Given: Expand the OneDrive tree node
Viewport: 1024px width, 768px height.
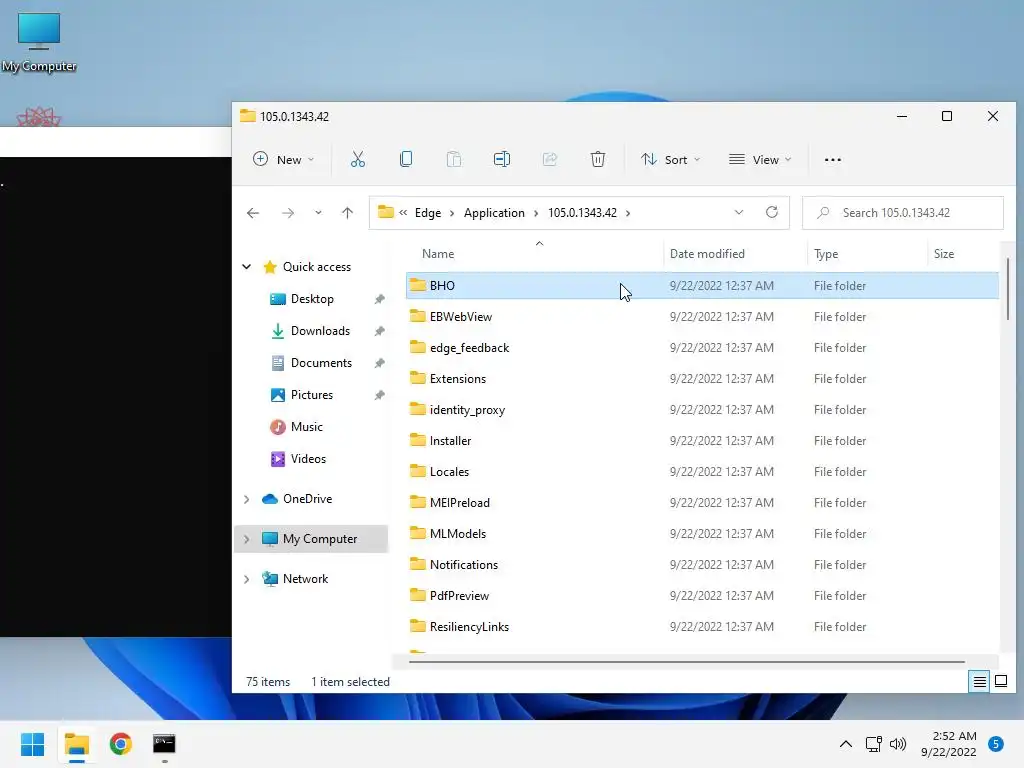Looking at the screenshot, I should click(x=247, y=499).
